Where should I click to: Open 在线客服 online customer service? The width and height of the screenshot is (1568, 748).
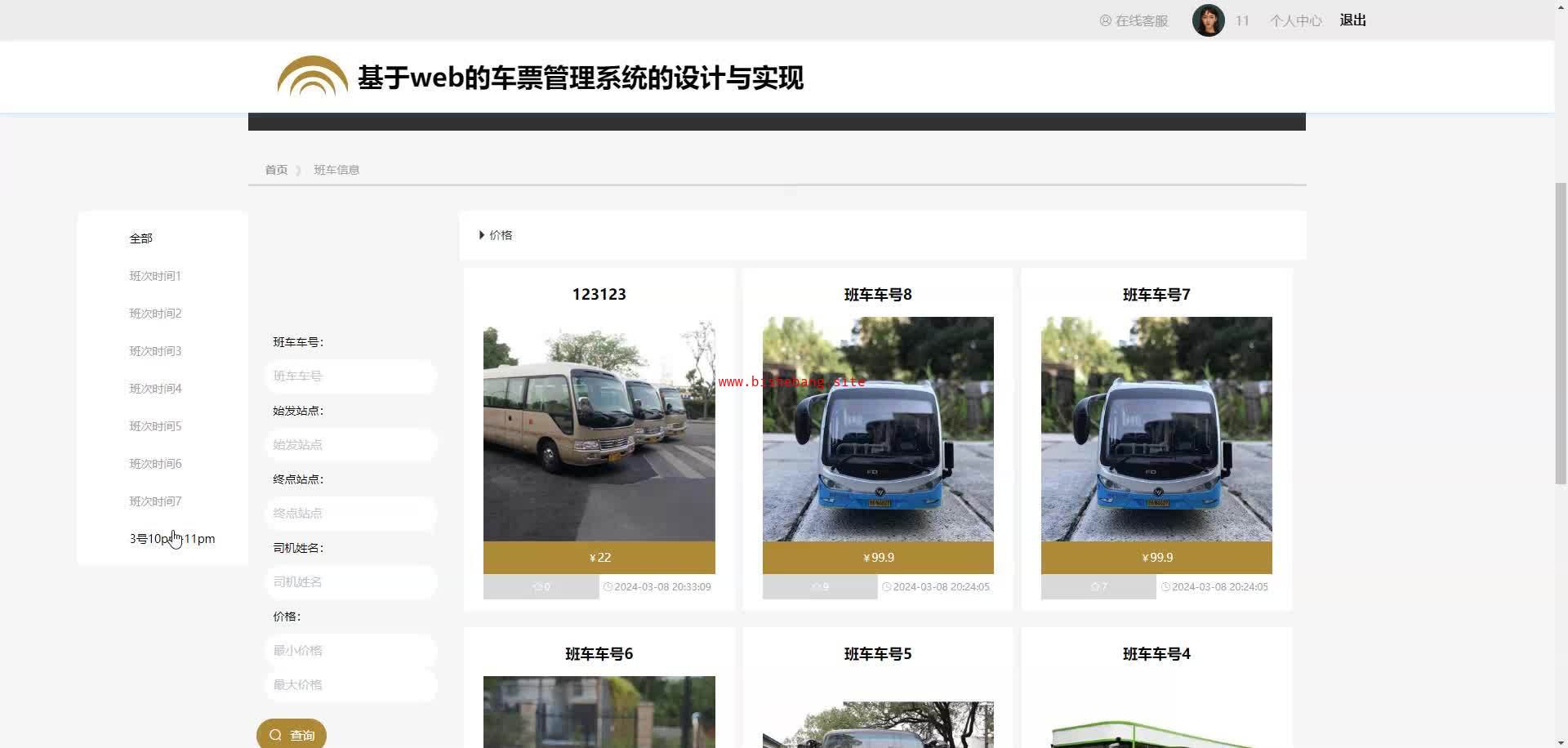tap(1134, 20)
